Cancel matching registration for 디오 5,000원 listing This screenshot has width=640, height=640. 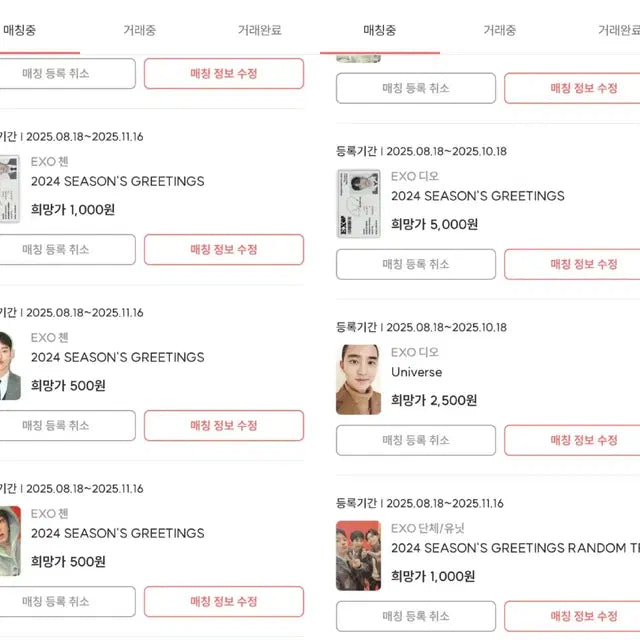tap(415, 264)
